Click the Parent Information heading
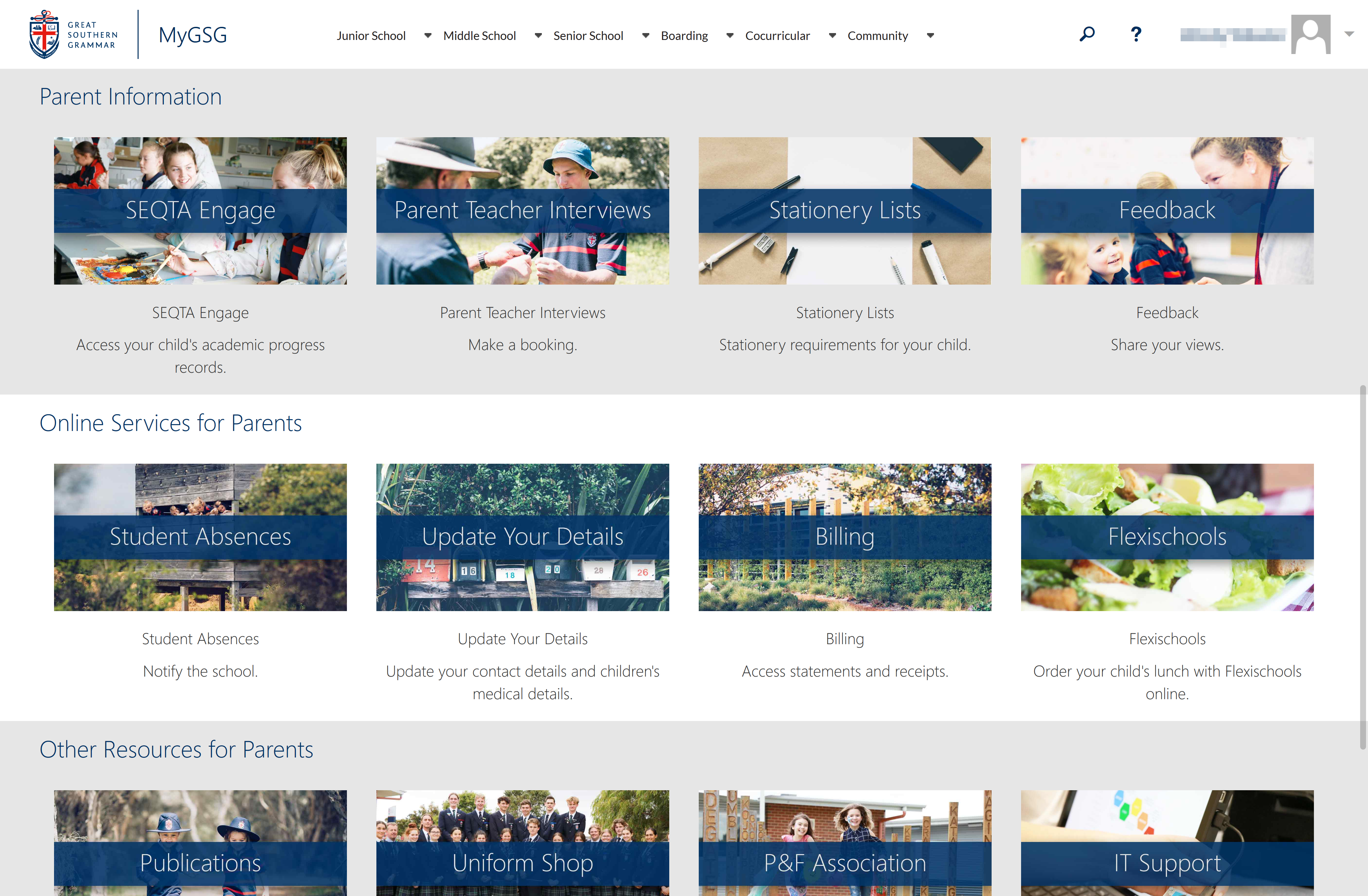This screenshot has width=1368, height=896. 130,97
